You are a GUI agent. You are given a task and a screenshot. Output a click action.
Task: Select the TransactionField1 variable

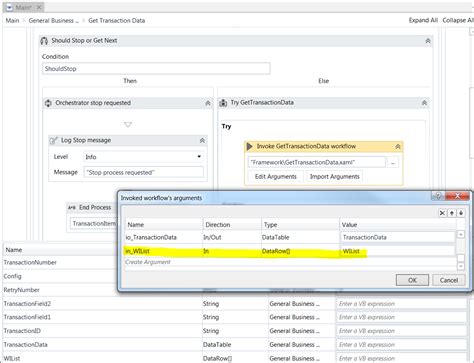pyautogui.click(x=27, y=317)
